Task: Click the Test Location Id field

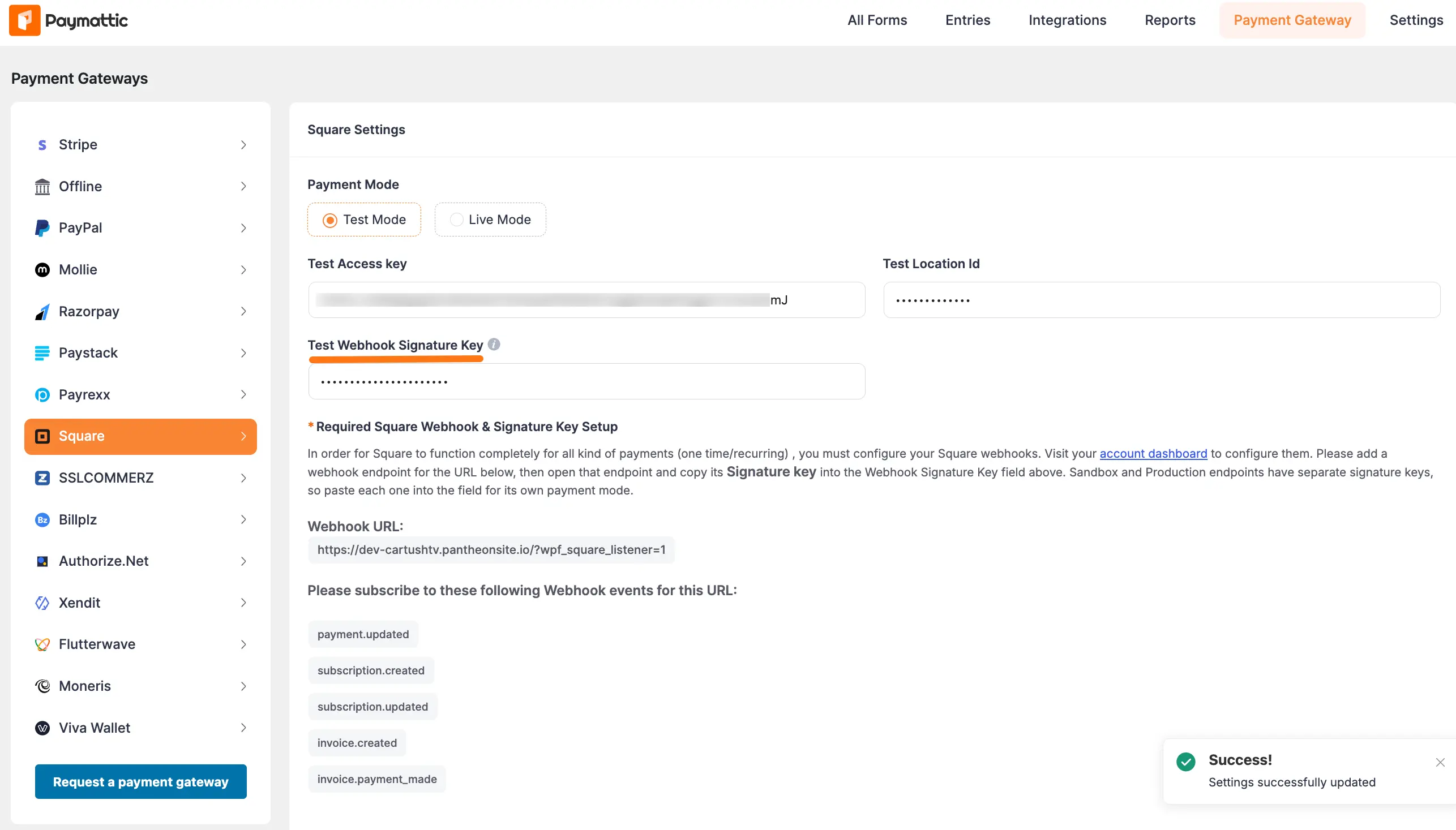Action: [x=1161, y=300]
